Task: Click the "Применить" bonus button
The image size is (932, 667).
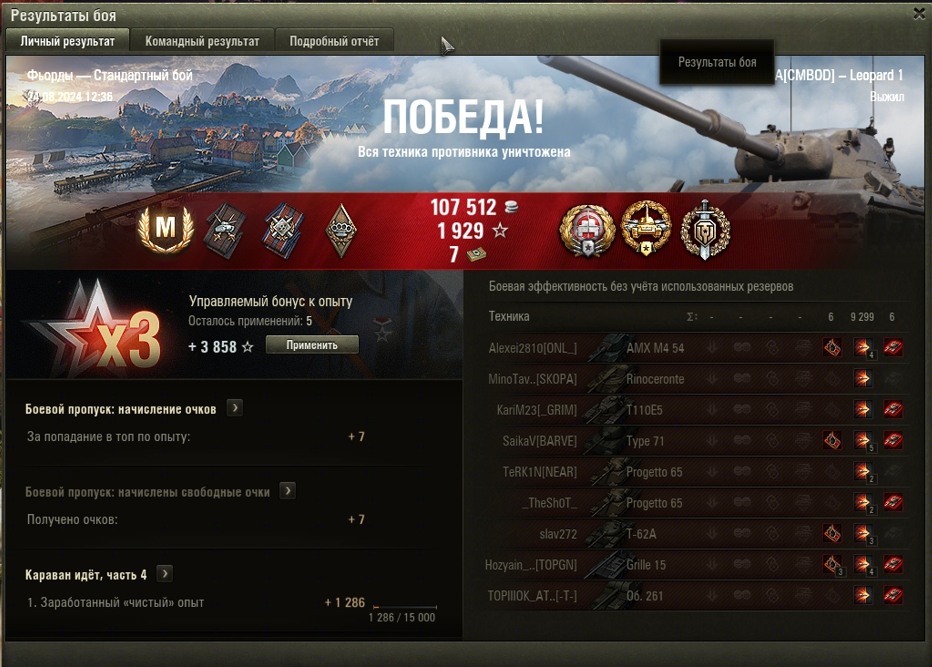Action: pos(312,345)
